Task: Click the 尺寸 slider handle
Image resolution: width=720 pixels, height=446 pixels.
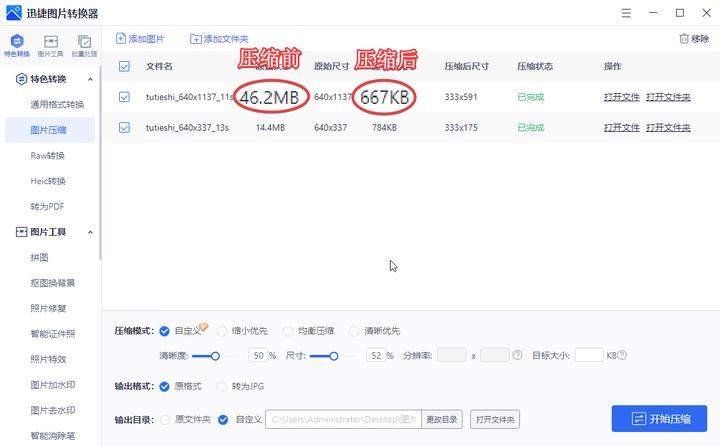Action: 334,356
